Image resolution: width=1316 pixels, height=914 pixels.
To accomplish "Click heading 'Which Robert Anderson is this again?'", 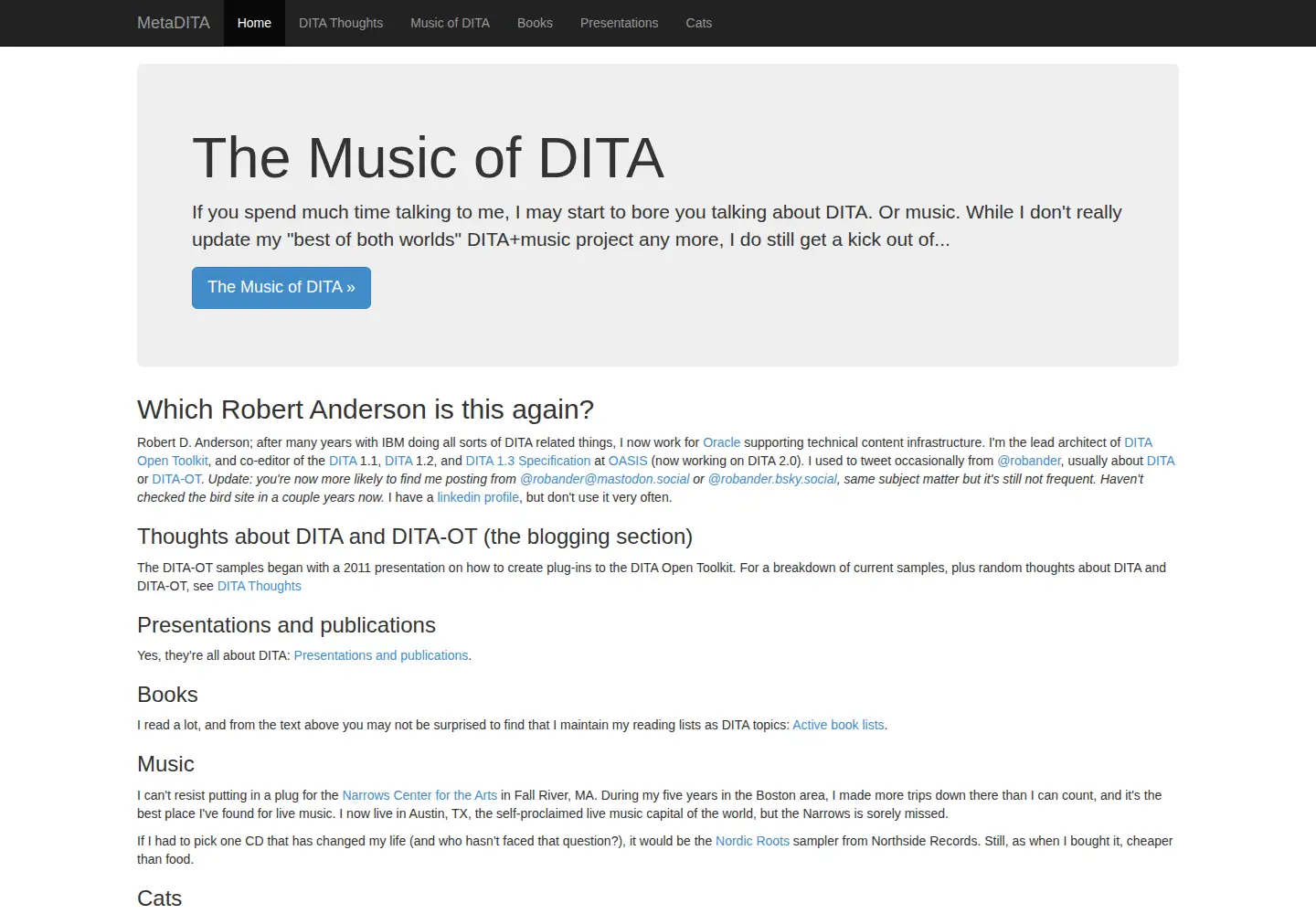I will (366, 409).
